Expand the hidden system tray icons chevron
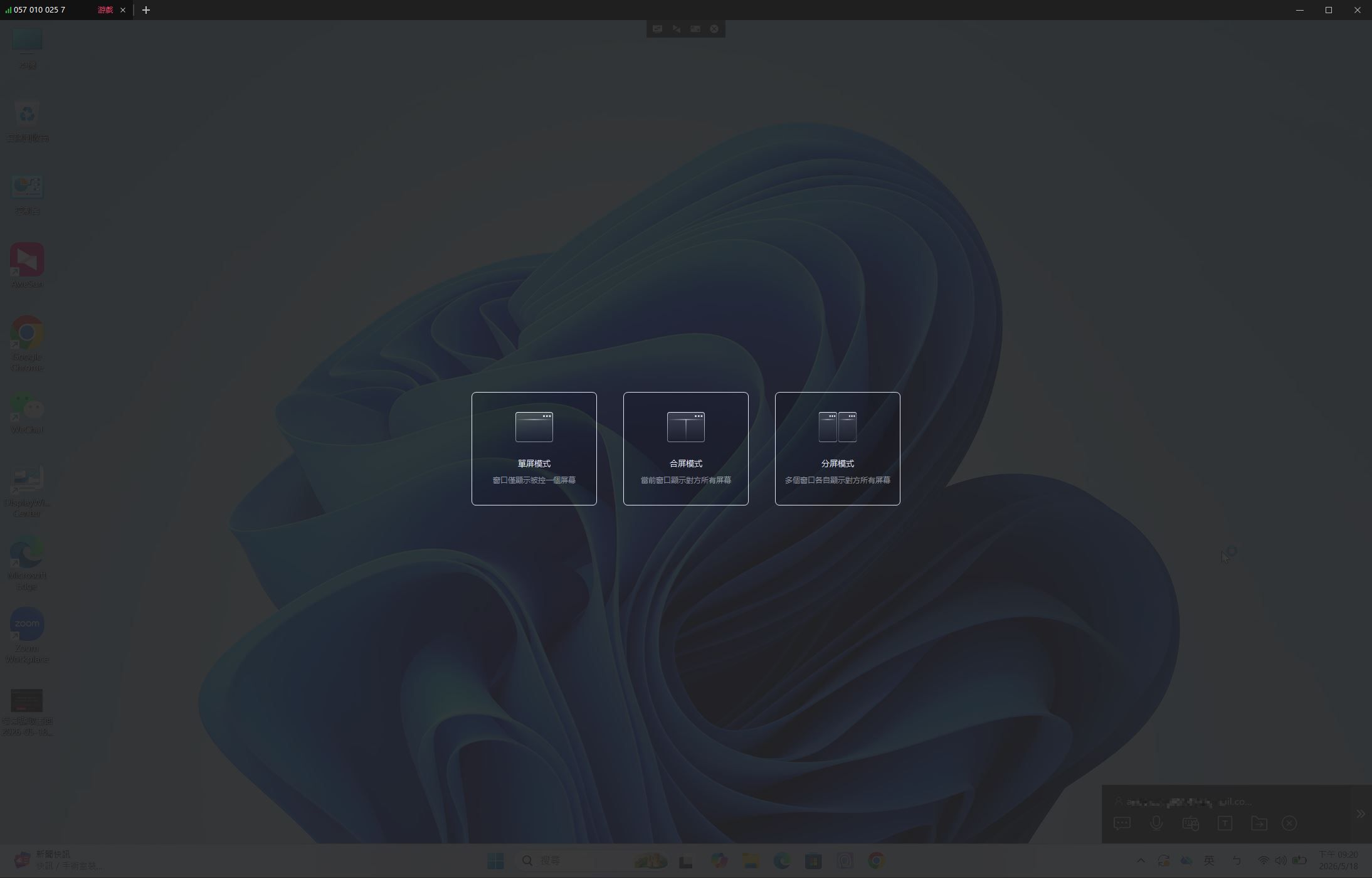1372x878 pixels. tap(1141, 860)
